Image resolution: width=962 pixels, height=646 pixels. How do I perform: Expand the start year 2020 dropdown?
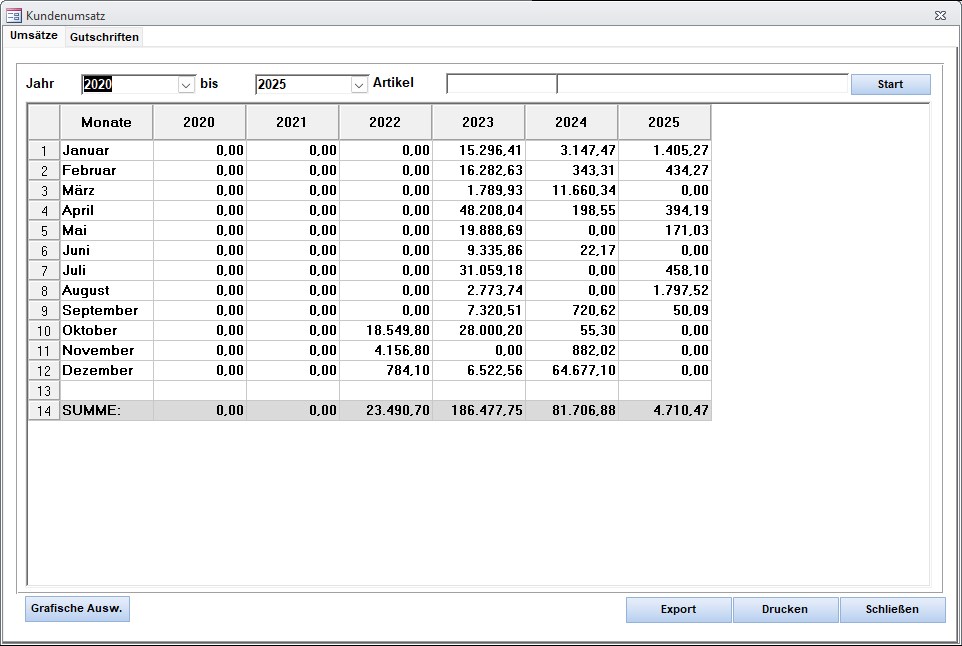click(186, 85)
